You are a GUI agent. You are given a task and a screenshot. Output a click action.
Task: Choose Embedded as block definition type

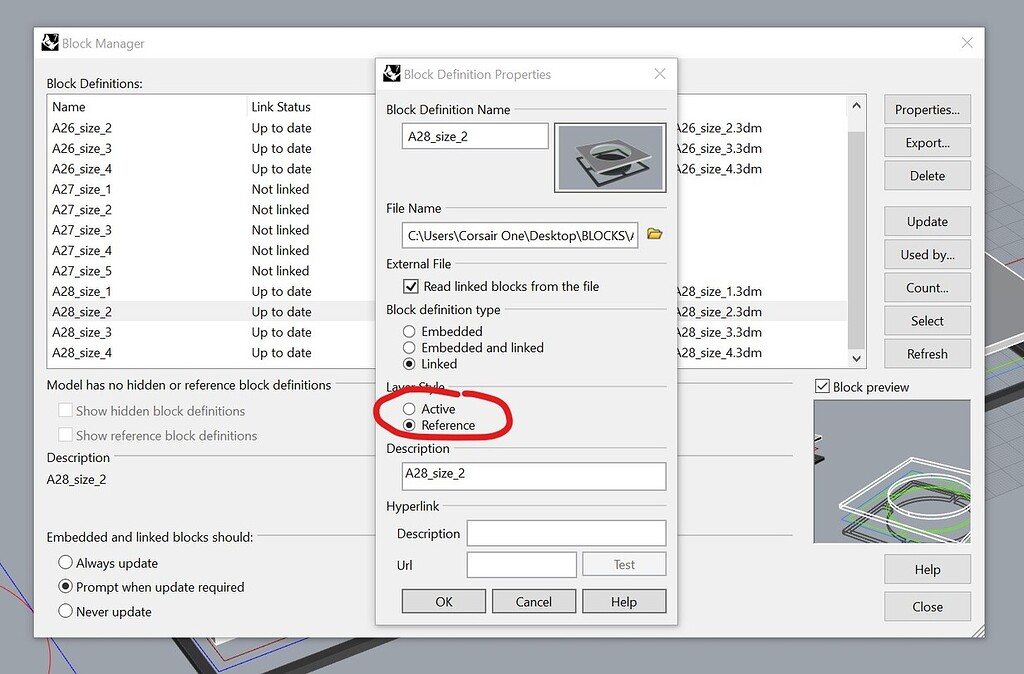tap(410, 331)
